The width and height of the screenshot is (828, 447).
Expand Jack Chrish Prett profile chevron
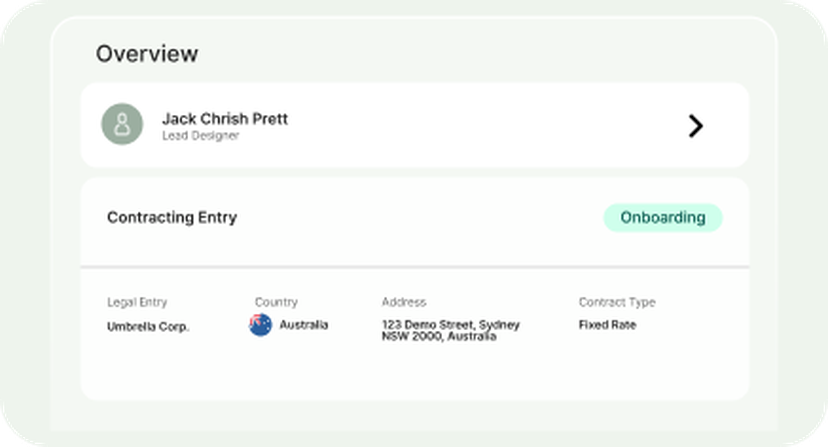696,125
